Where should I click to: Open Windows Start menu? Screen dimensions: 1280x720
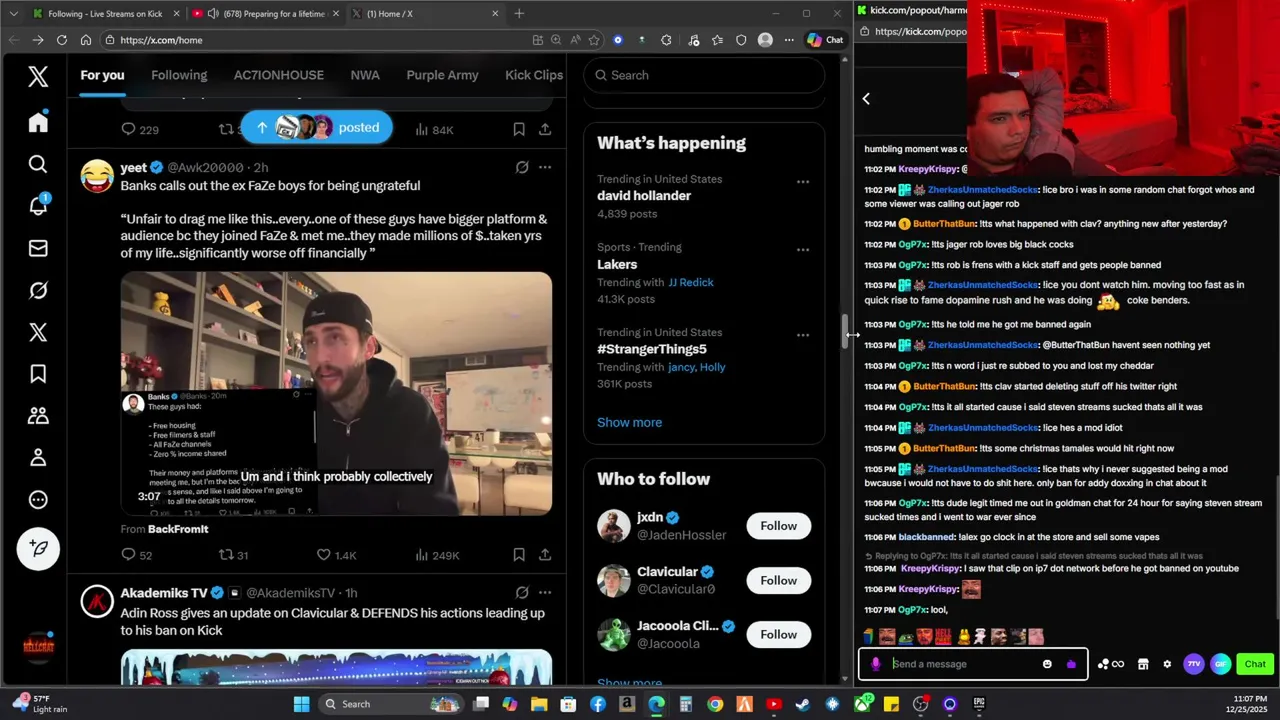coord(301,704)
